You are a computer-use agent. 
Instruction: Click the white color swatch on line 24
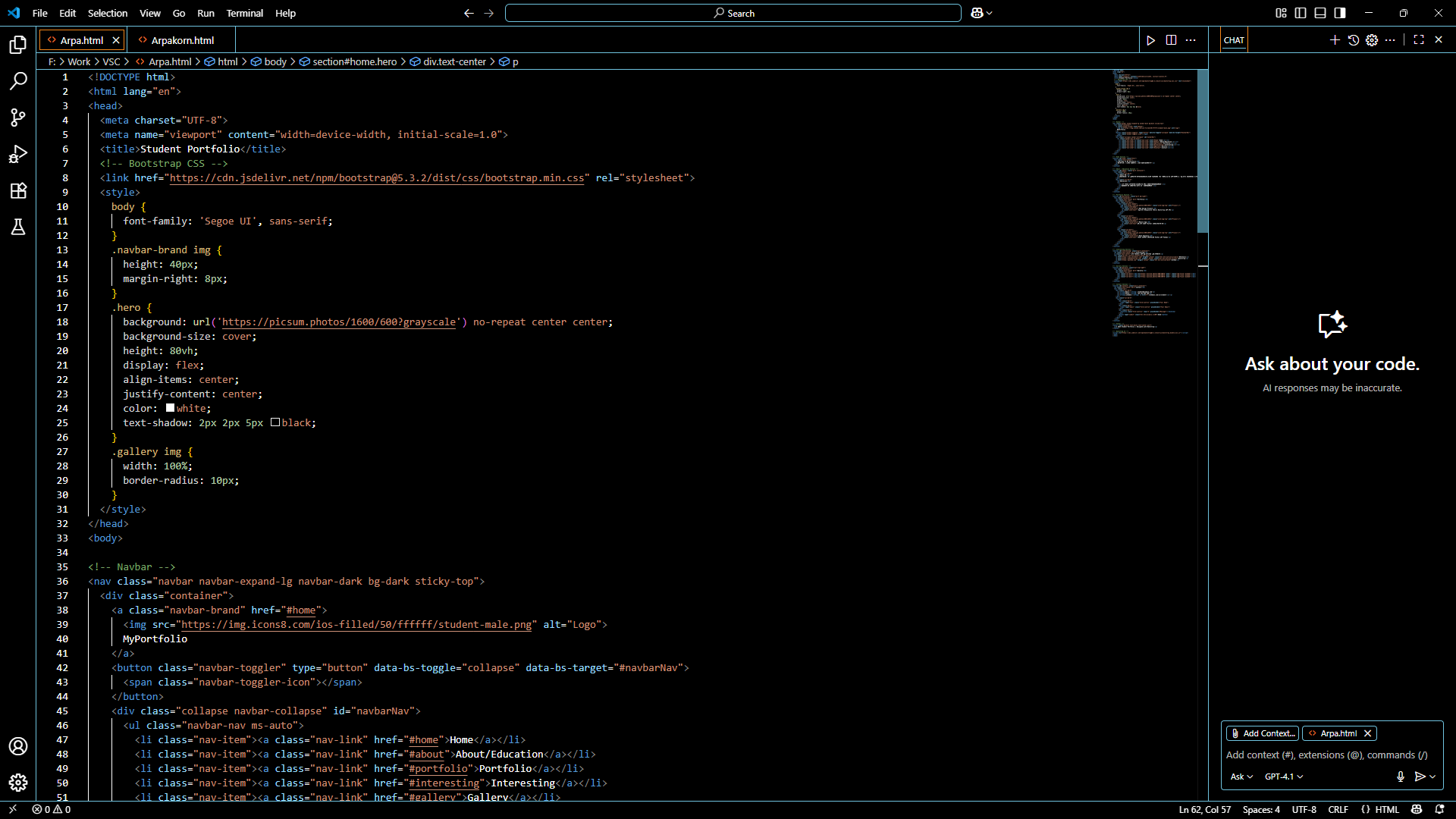tap(170, 408)
